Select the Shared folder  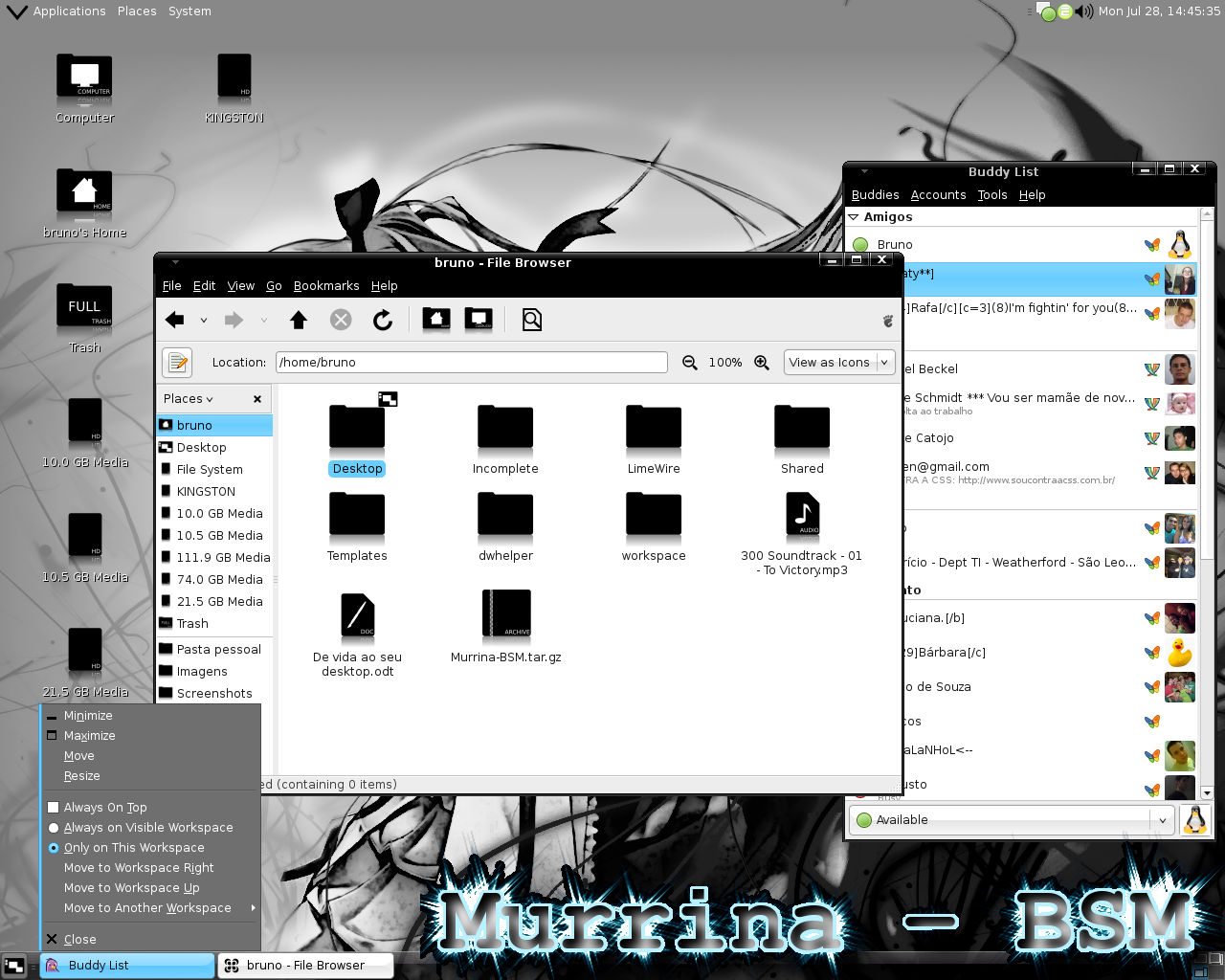tap(802, 439)
